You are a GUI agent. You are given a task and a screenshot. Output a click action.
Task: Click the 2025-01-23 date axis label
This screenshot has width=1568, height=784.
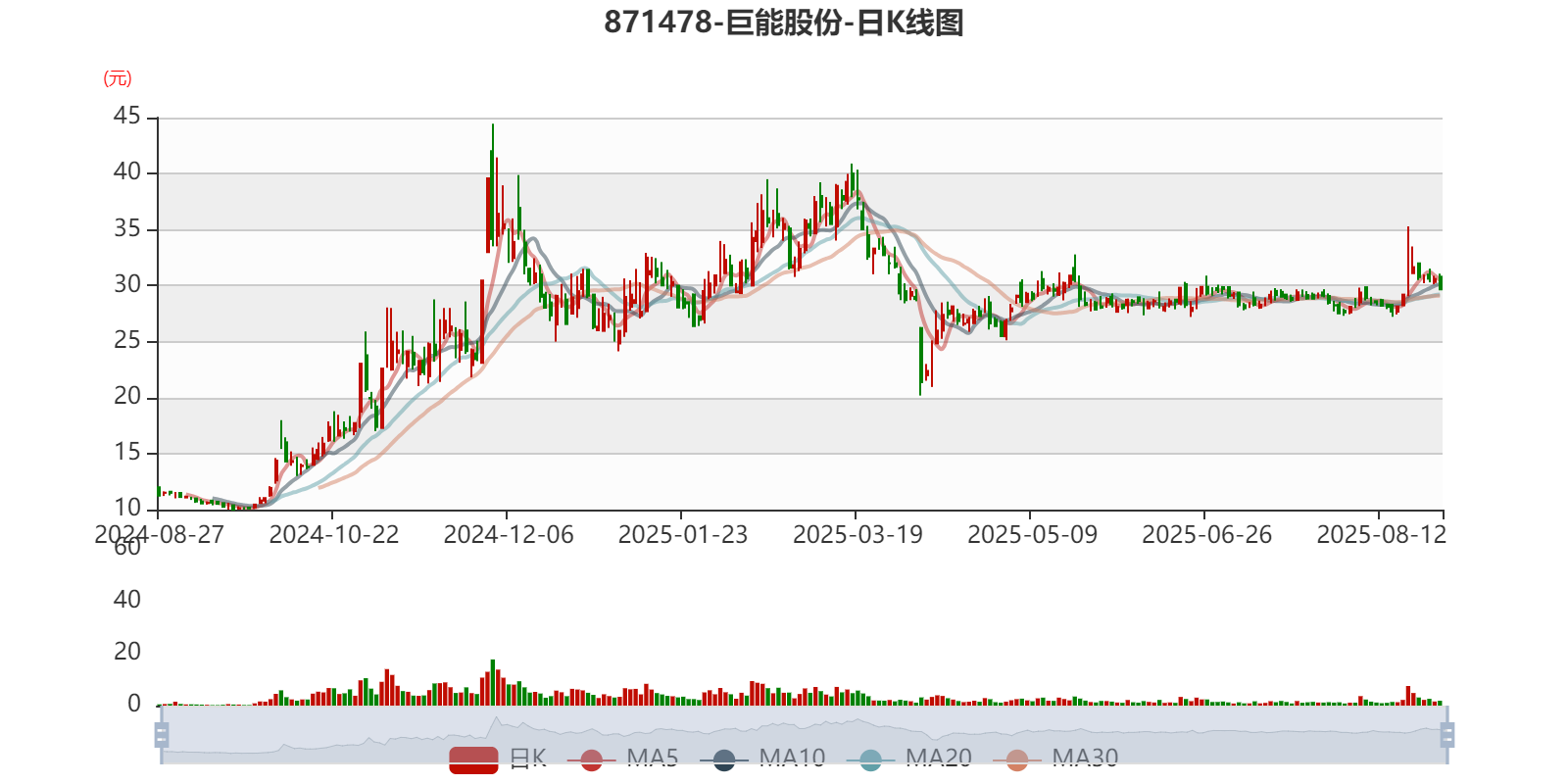[x=683, y=535]
